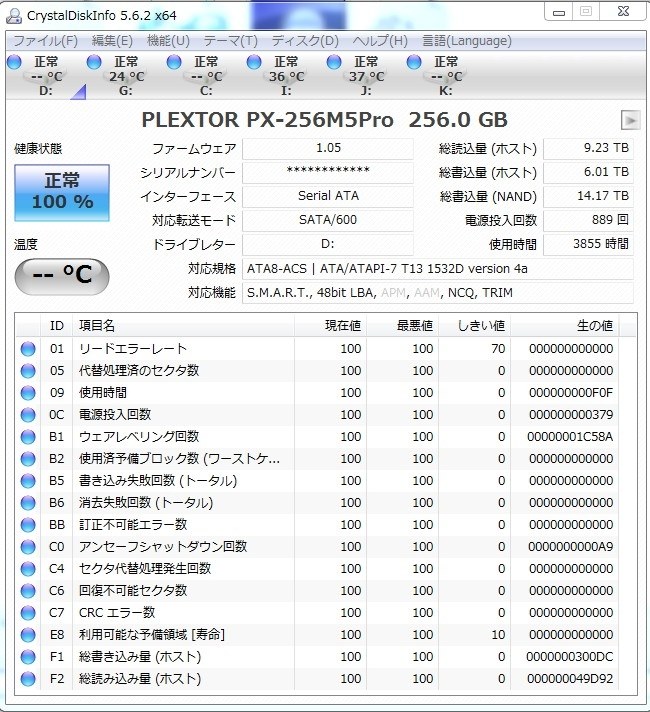Click the S.M.A.R.T. features field
Image resolution: width=650 pixels, height=712 pixels.
[438, 293]
